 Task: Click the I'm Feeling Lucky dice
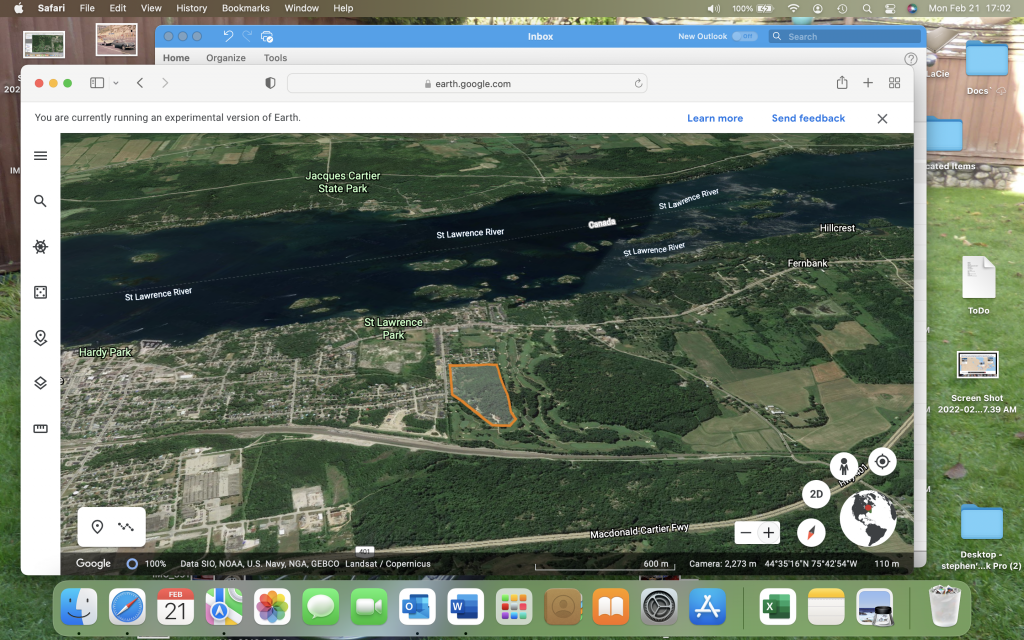(40, 292)
